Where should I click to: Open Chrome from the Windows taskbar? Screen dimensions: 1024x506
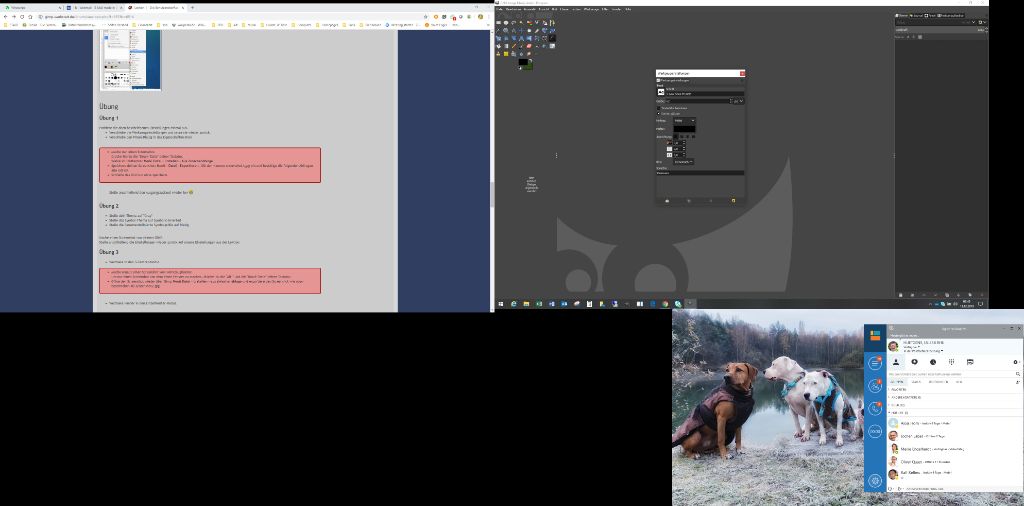click(x=665, y=304)
